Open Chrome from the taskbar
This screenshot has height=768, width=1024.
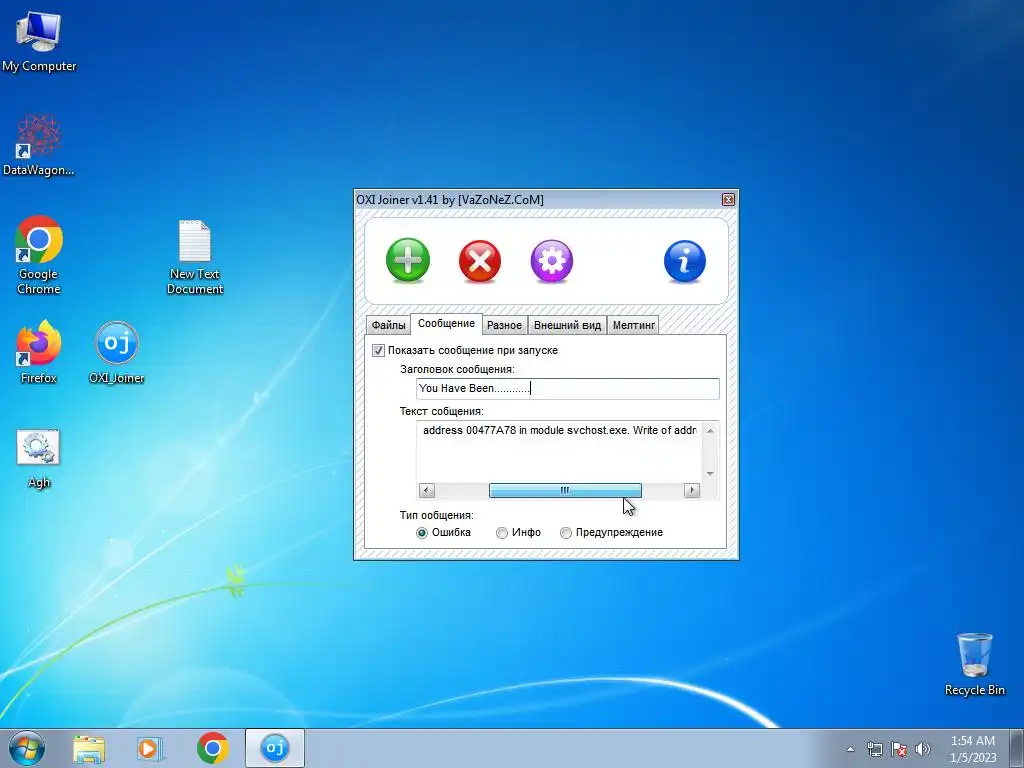point(213,748)
